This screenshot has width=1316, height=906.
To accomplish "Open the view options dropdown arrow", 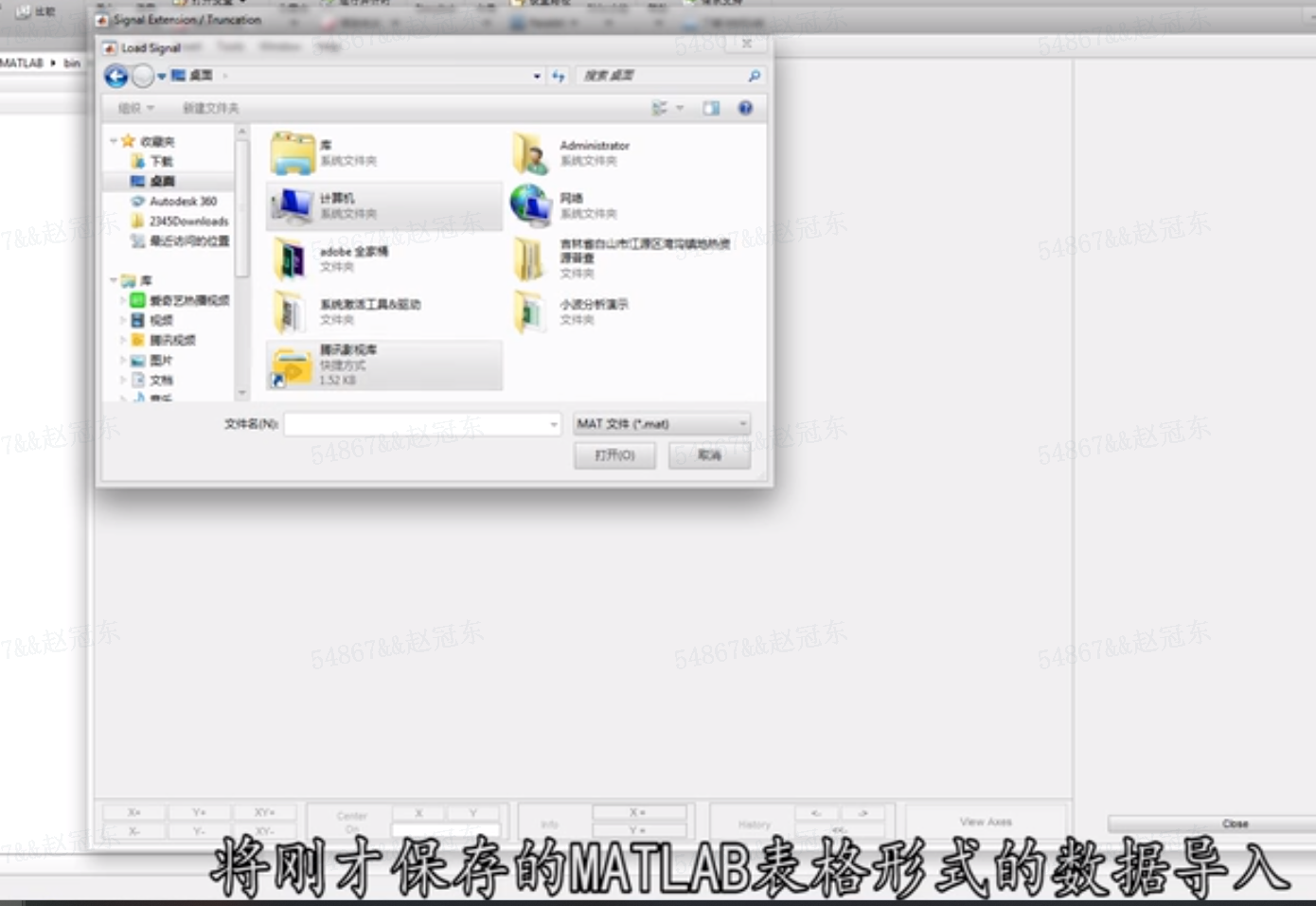I will [680, 108].
